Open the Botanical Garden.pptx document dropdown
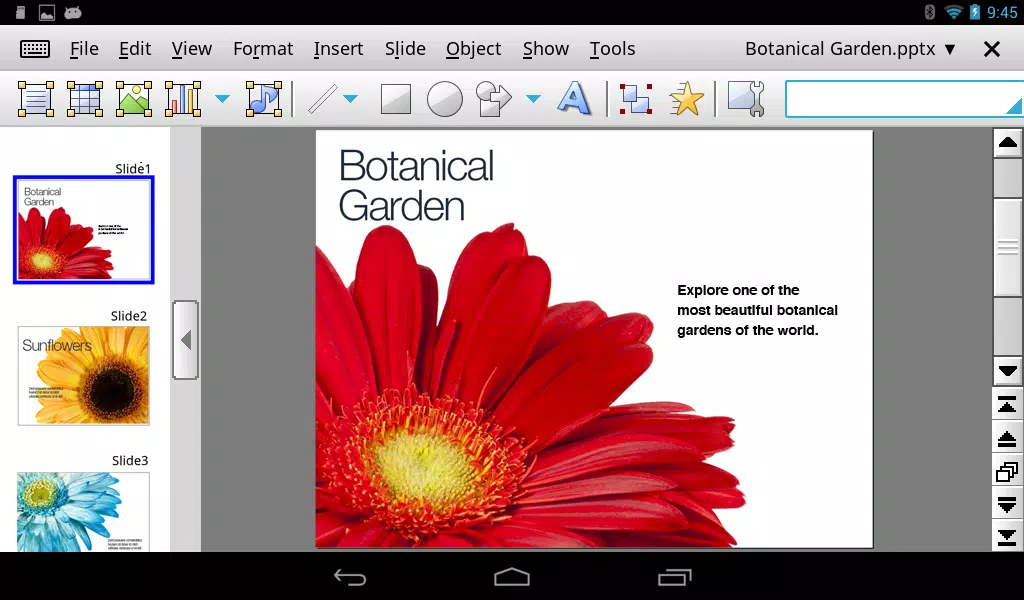1024x600 pixels. [x=850, y=49]
